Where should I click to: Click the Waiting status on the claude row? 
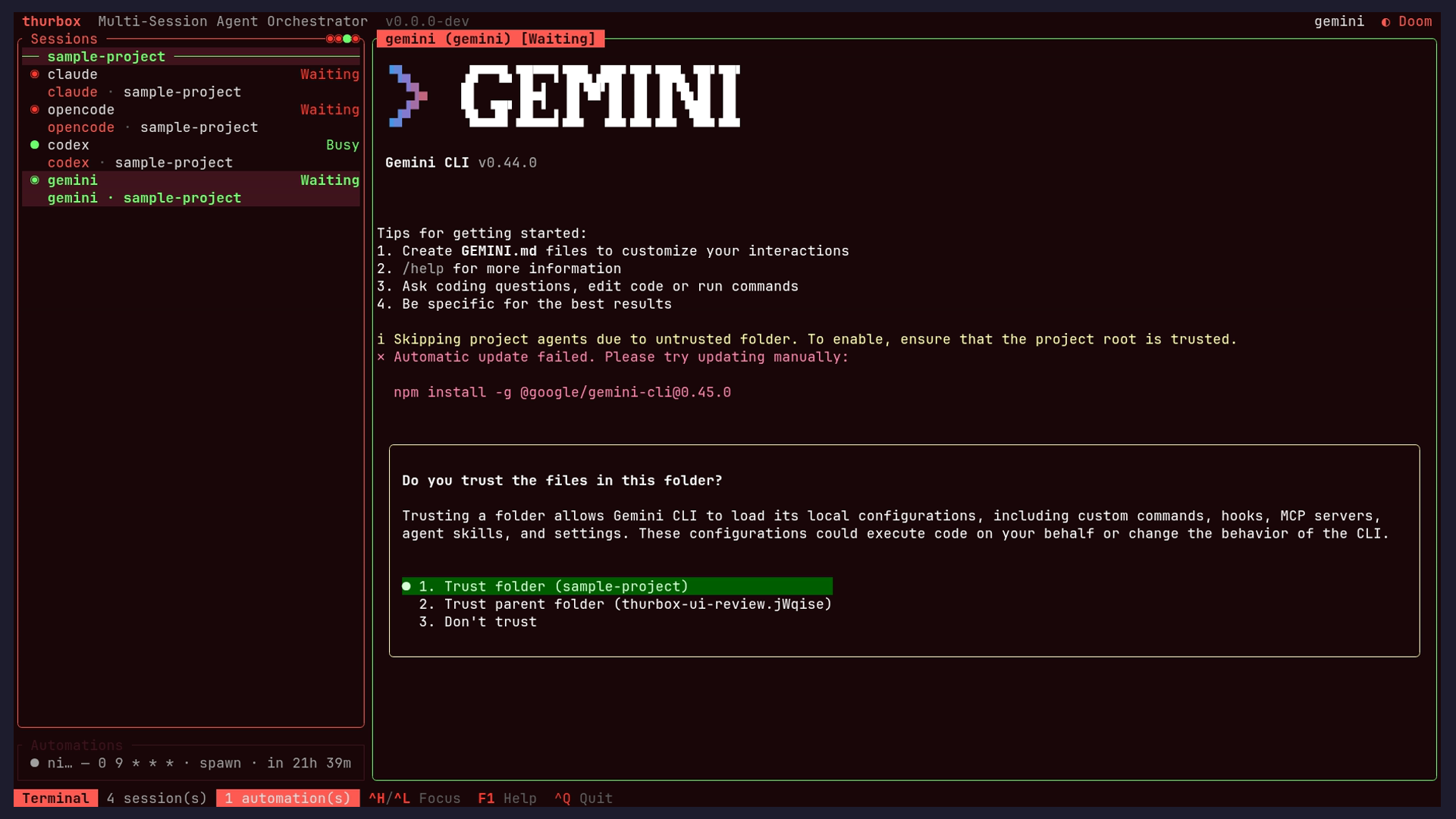coord(330,74)
